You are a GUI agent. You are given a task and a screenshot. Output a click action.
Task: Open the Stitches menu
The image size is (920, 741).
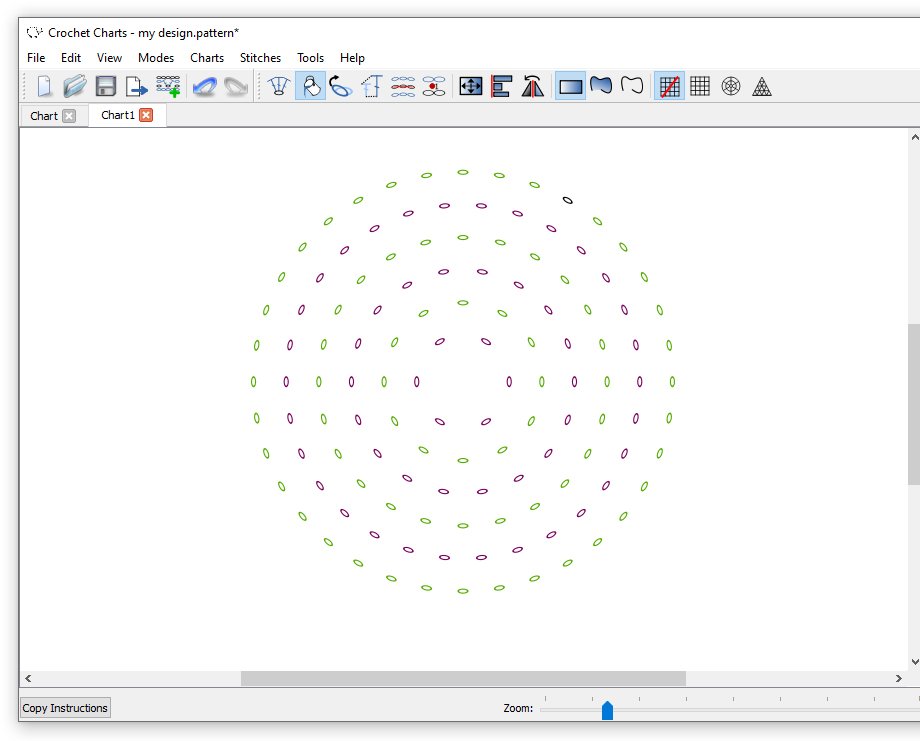pyautogui.click(x=260, y=57)
